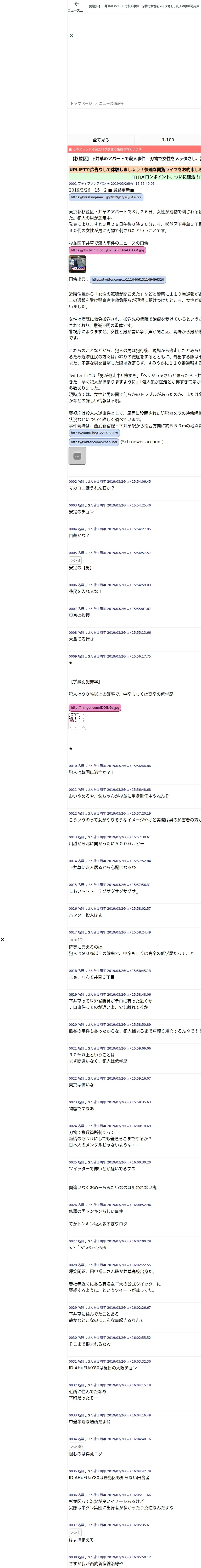The image size is (201, 1568).
Task: Follow the >>12 reply anchor
Action: point(77,940)
